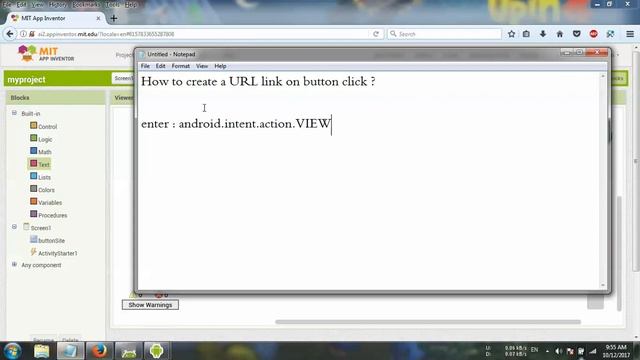Show bookmarks list icon in Firefox toolbar
The image size is (640, 360).
(x=526, y=34)
